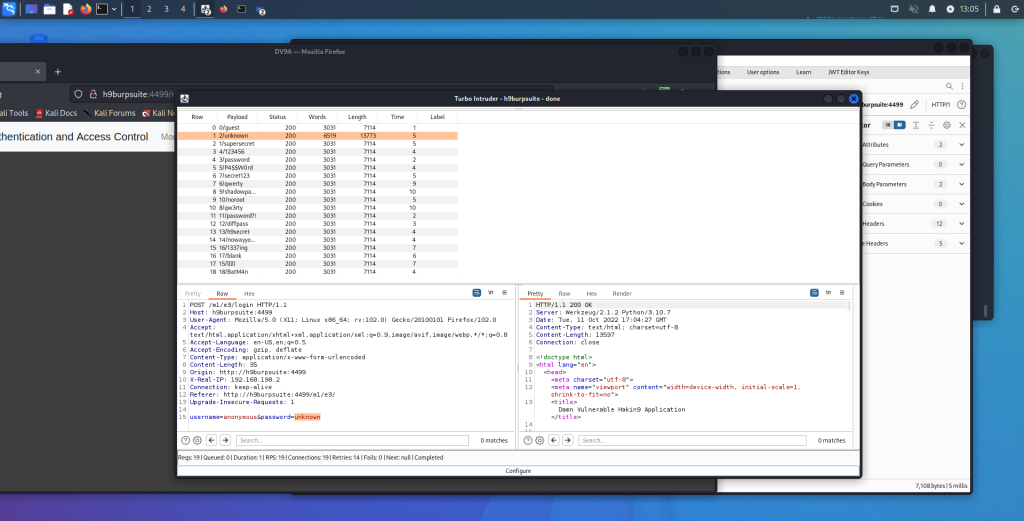This screenshot has height=521, width=1024.
Task: Go to next match in request search
Action: (225, 441)
